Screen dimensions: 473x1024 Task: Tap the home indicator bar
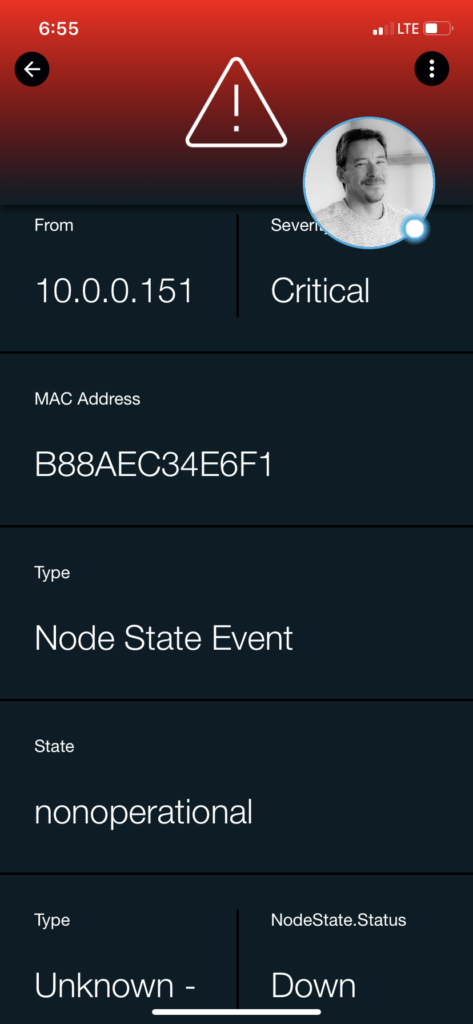pyautogui.click(x=236, y=1012)
